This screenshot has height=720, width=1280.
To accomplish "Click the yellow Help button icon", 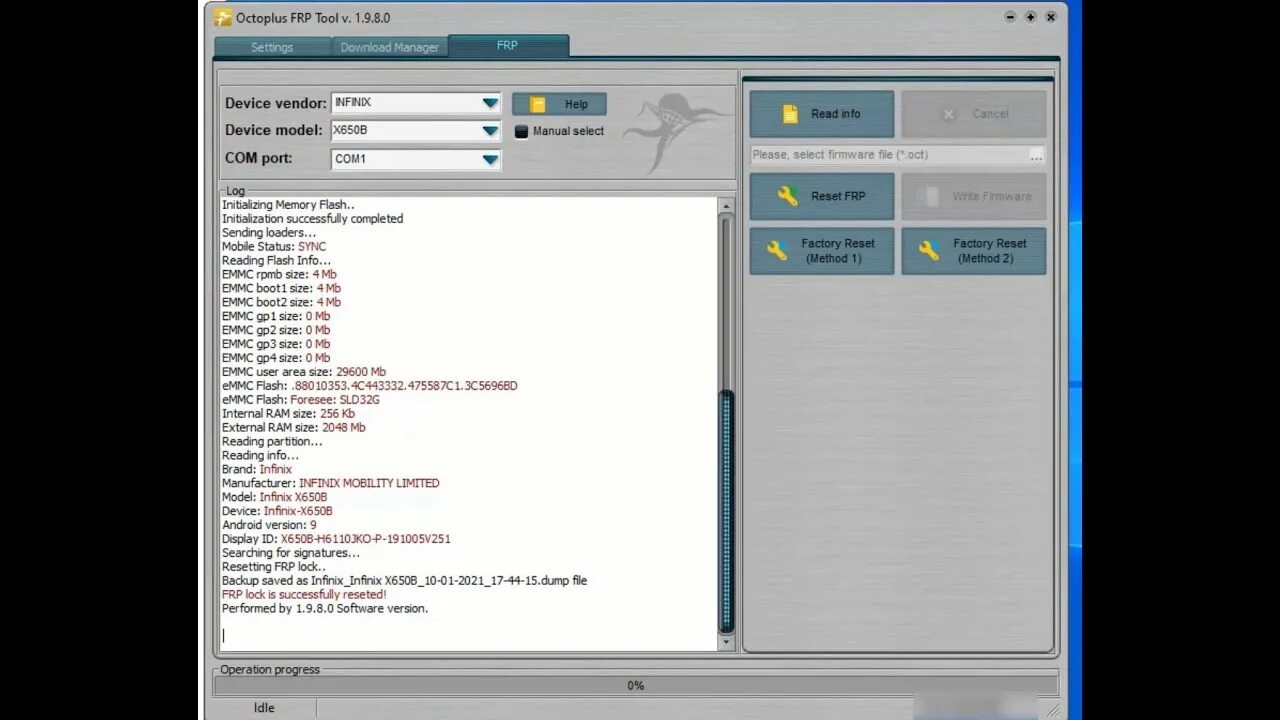I will click(x=538, y=104).
